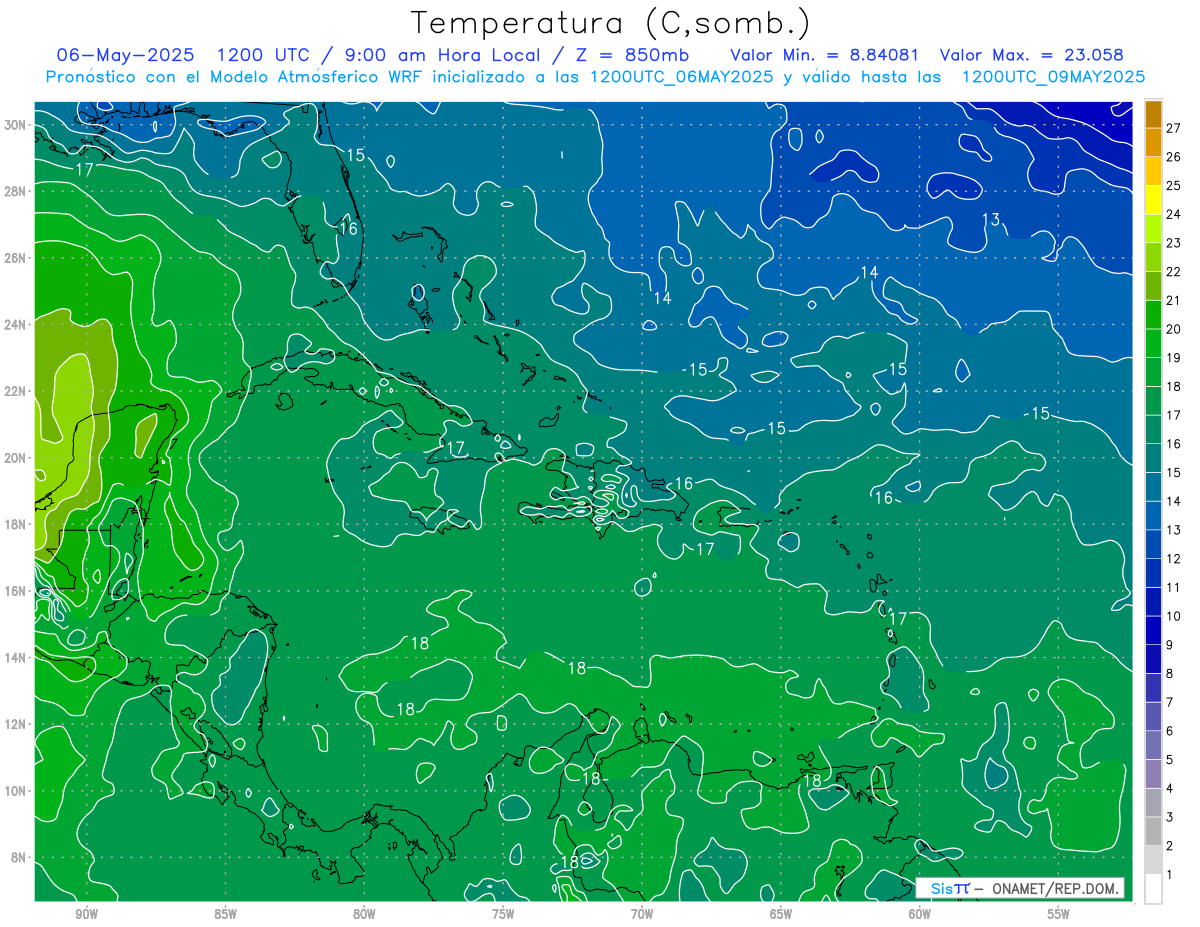Click the 'Sisπ' logo text
This screenshot has height=927, width=1200.
click(x=949, y=888)
